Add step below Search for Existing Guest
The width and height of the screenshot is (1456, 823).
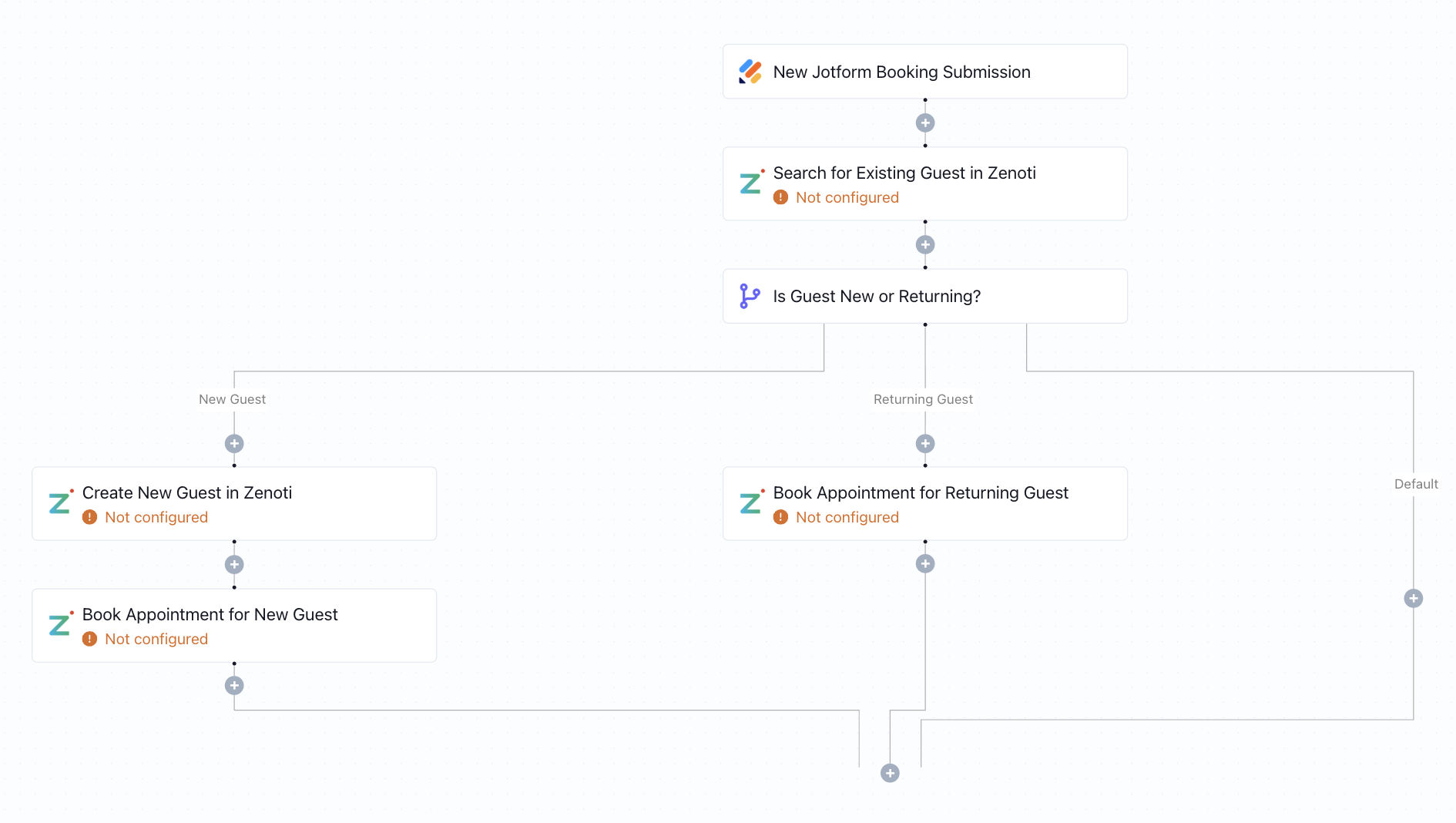tap(924, 244)
